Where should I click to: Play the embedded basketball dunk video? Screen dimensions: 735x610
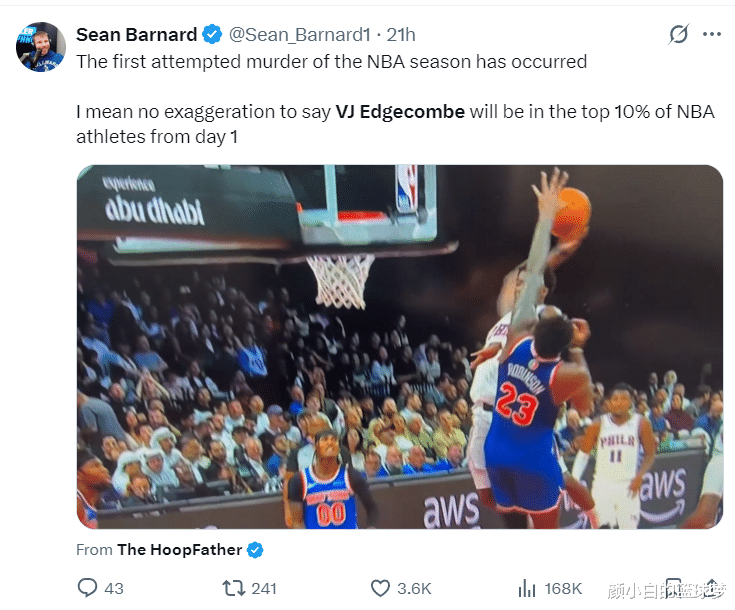coord(400,346)
